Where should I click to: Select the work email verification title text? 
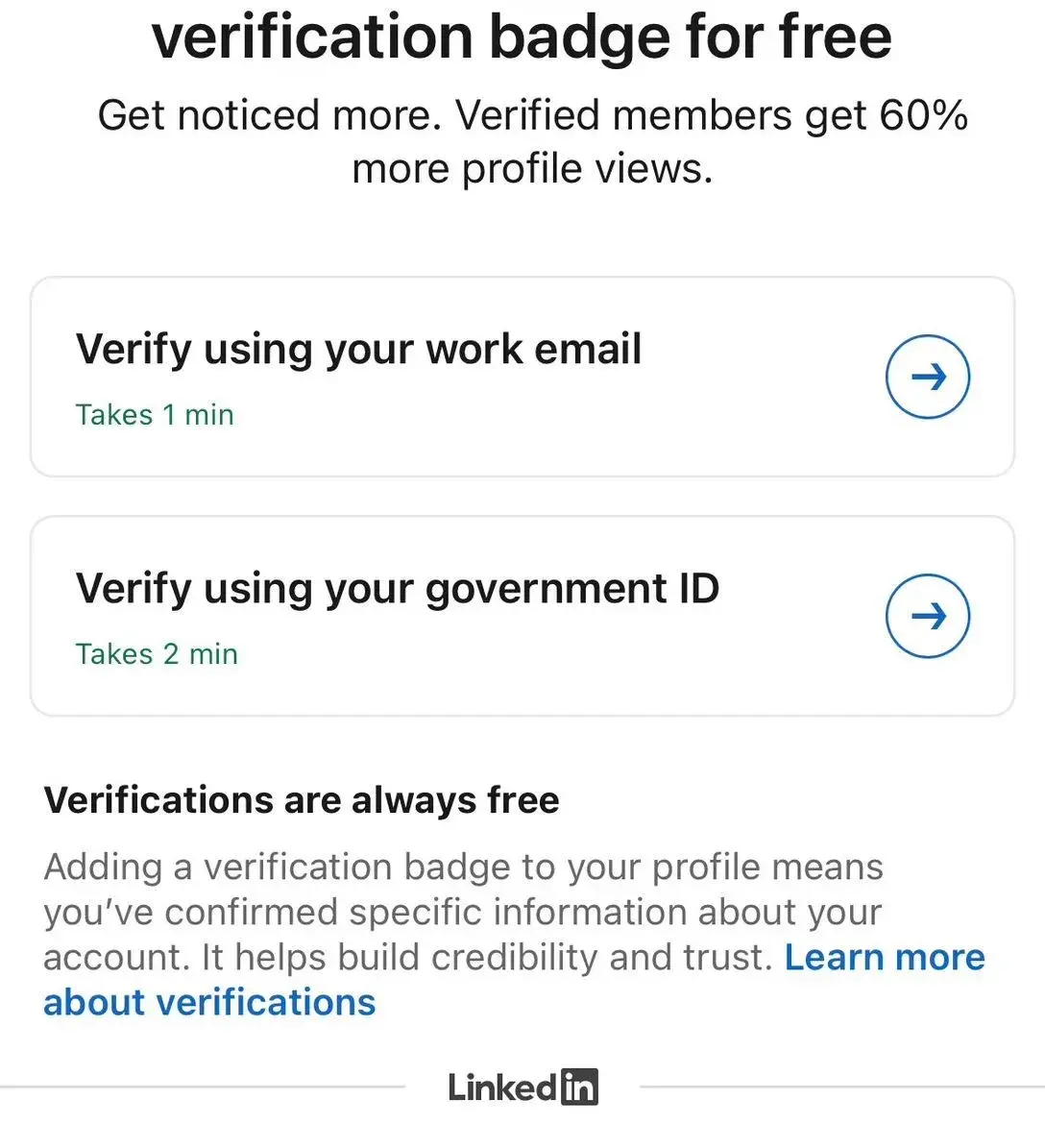pyautogui.click(x=358, y=350)
